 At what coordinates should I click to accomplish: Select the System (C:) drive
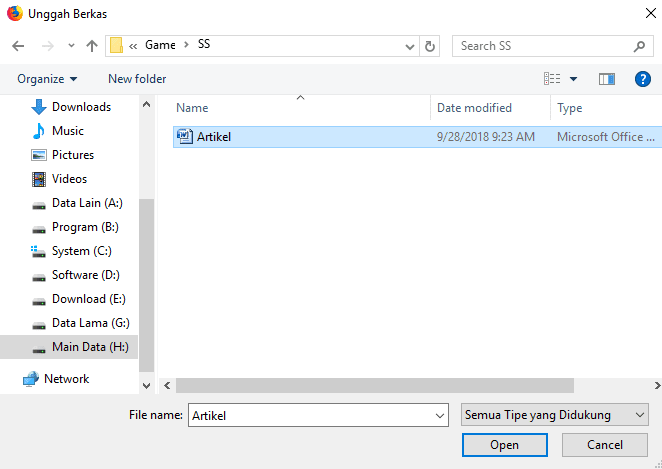tap(81, 251)
